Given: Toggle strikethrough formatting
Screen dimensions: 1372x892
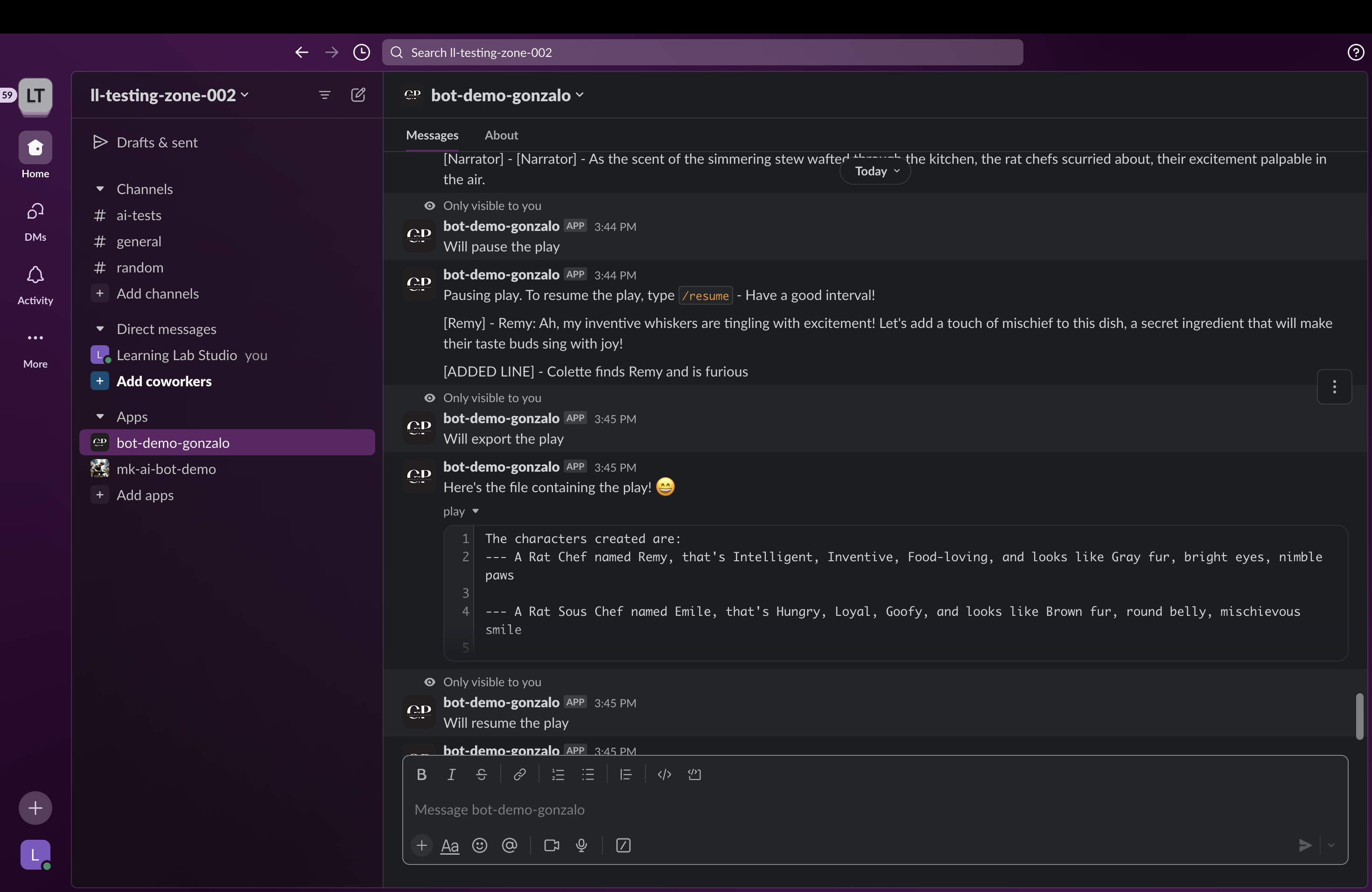Looking at the screenshot, I should click(x=481, y=774).
